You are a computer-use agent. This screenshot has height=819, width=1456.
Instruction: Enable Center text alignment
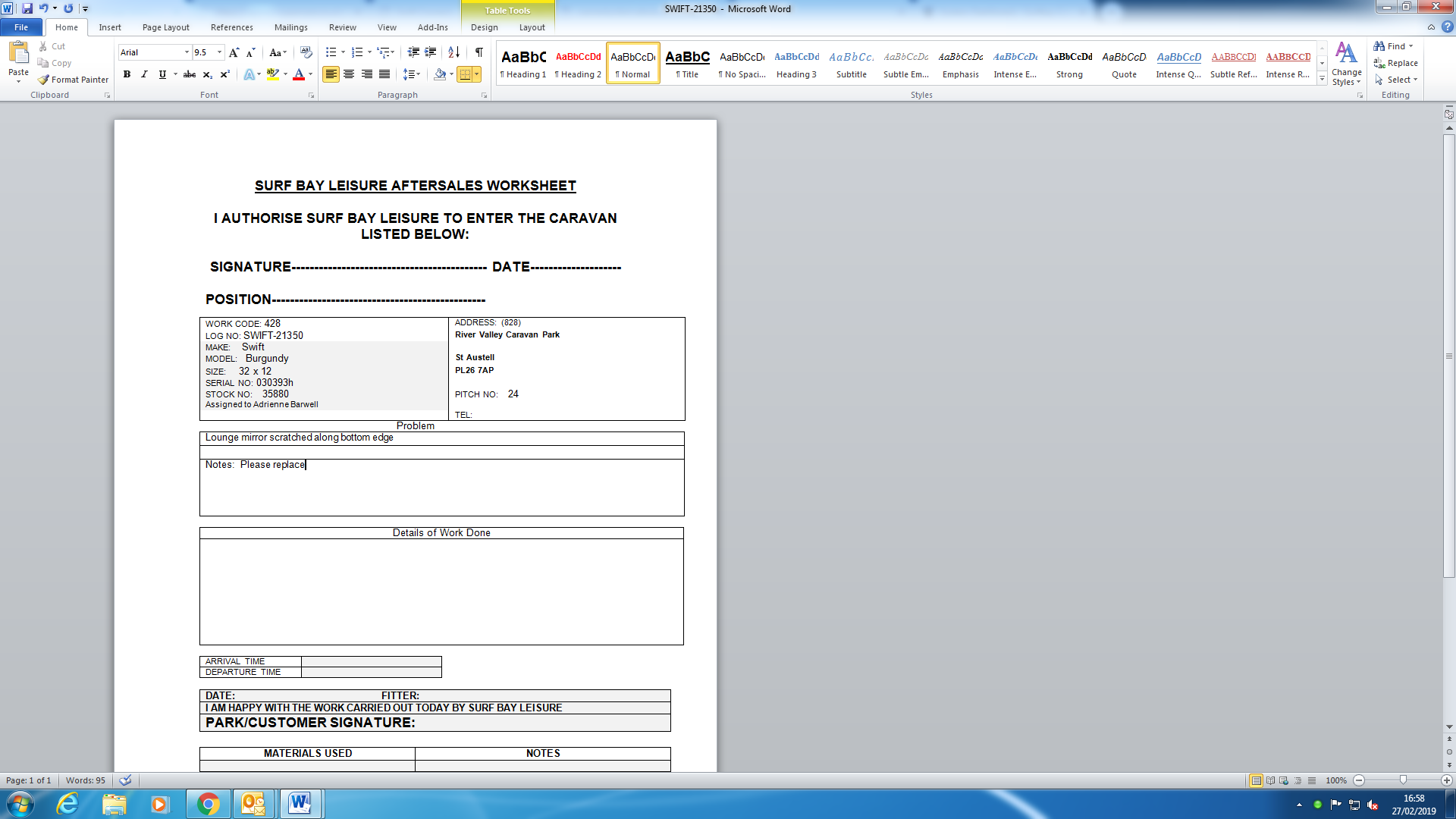349,74
